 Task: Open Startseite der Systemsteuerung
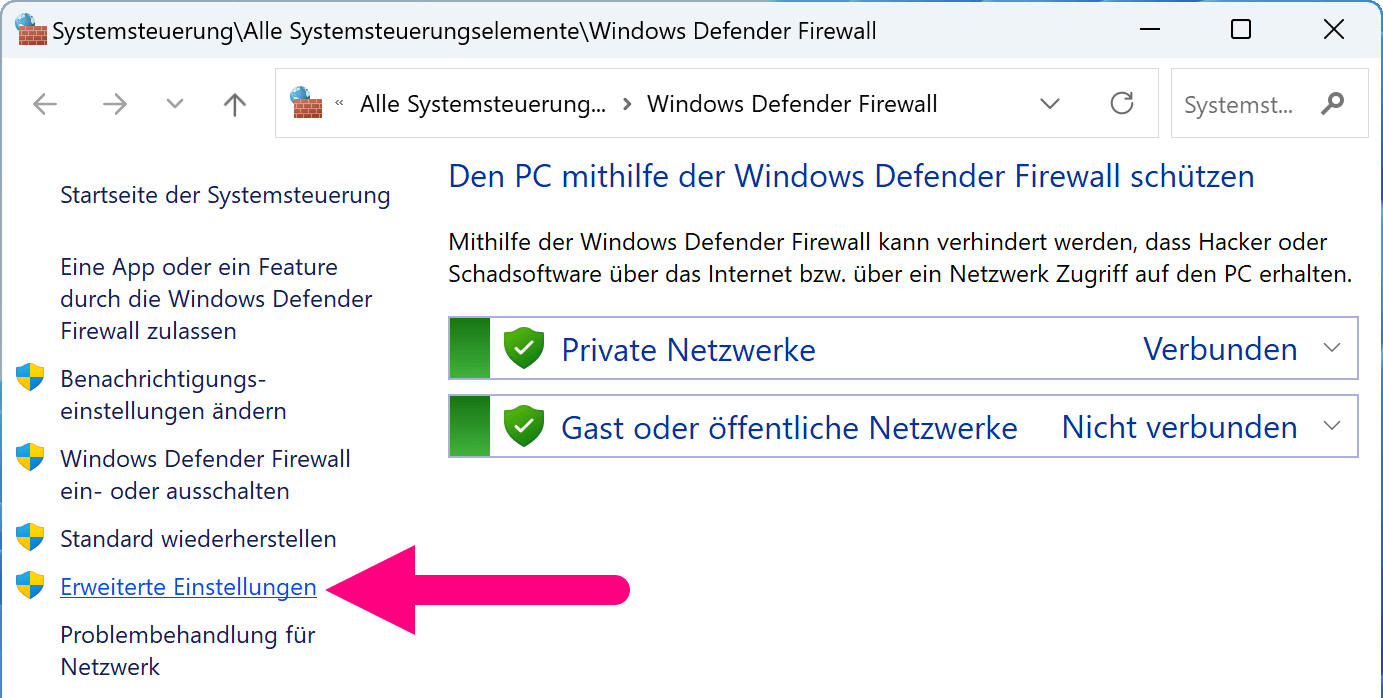click(225, 195)
